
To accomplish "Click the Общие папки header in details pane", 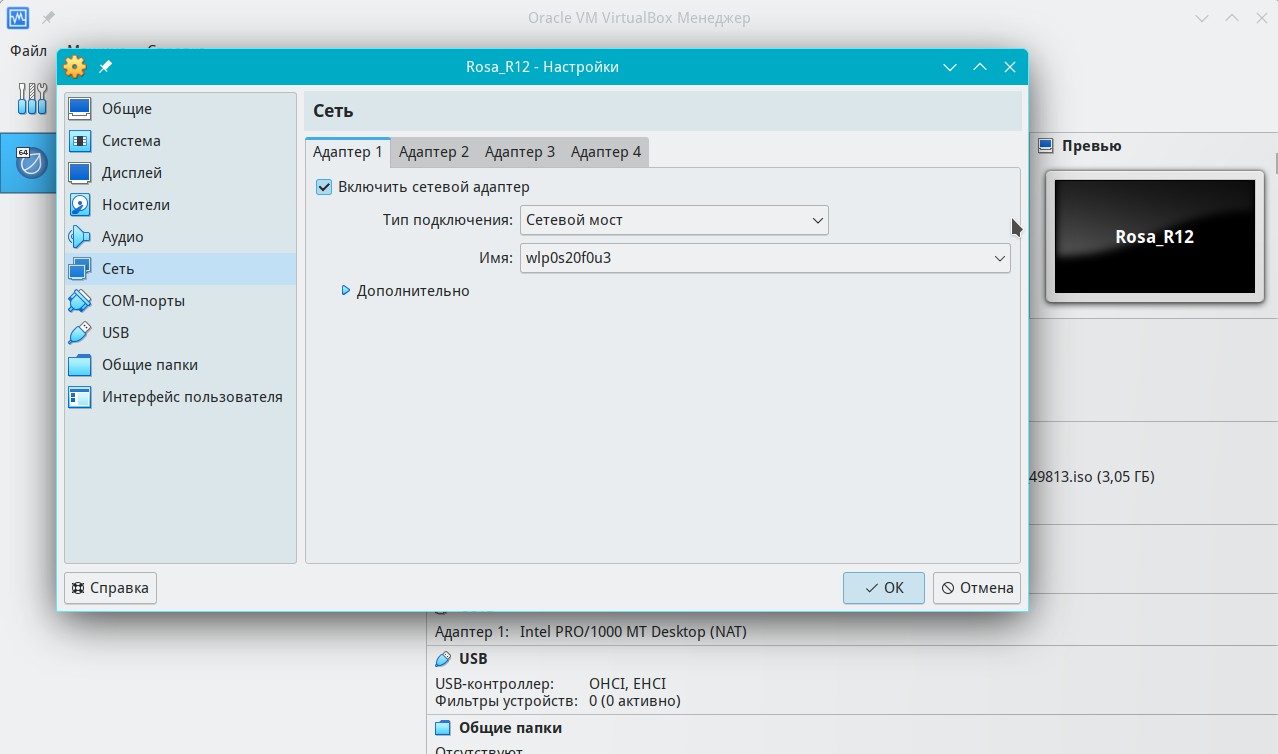I will 510,728.
